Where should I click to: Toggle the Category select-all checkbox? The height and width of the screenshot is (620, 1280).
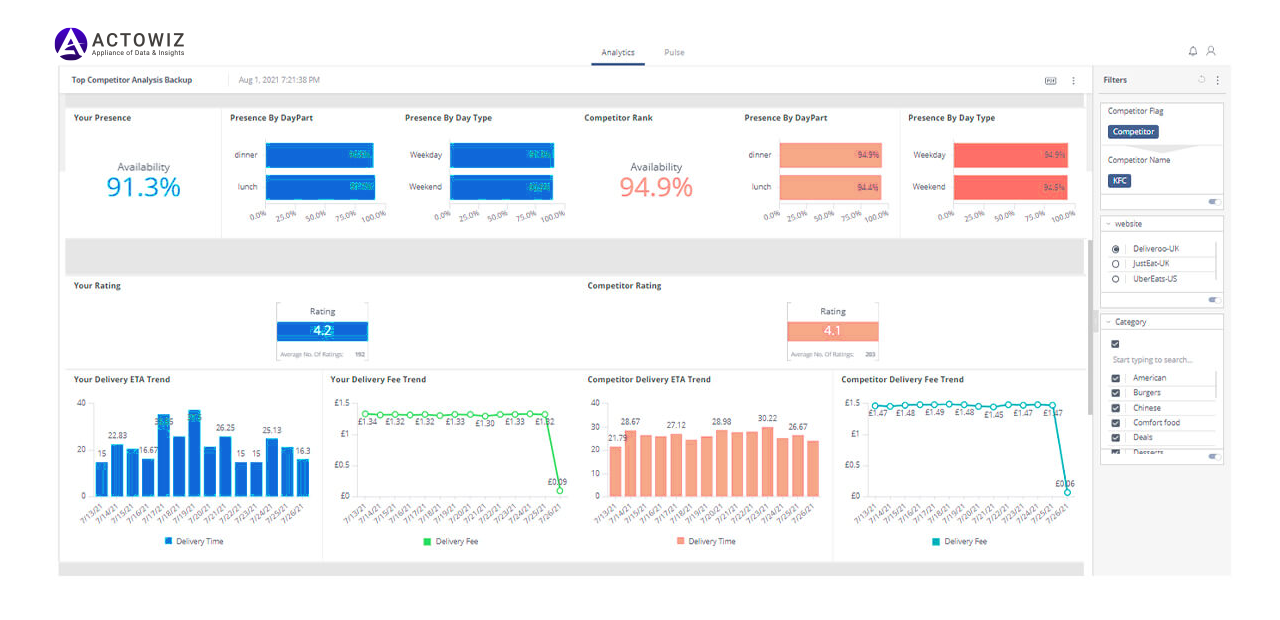tap(1116, 343)
